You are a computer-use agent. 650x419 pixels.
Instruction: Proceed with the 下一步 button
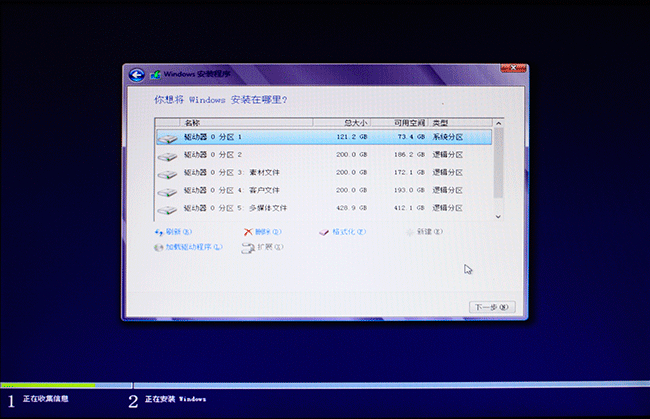click(x=492, y=307)
